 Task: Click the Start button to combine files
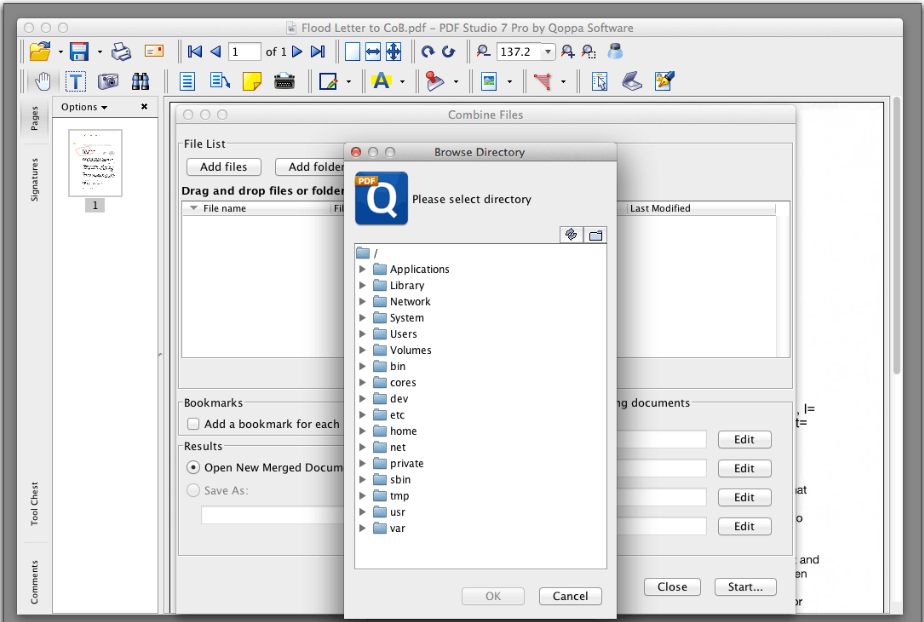pyautogui.click(x=744, y=587)
